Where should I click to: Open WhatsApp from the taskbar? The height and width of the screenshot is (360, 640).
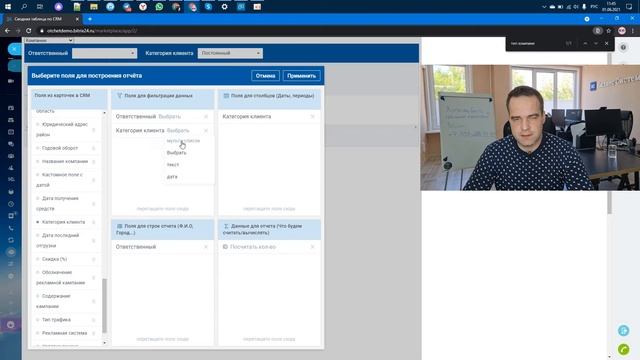159,7
